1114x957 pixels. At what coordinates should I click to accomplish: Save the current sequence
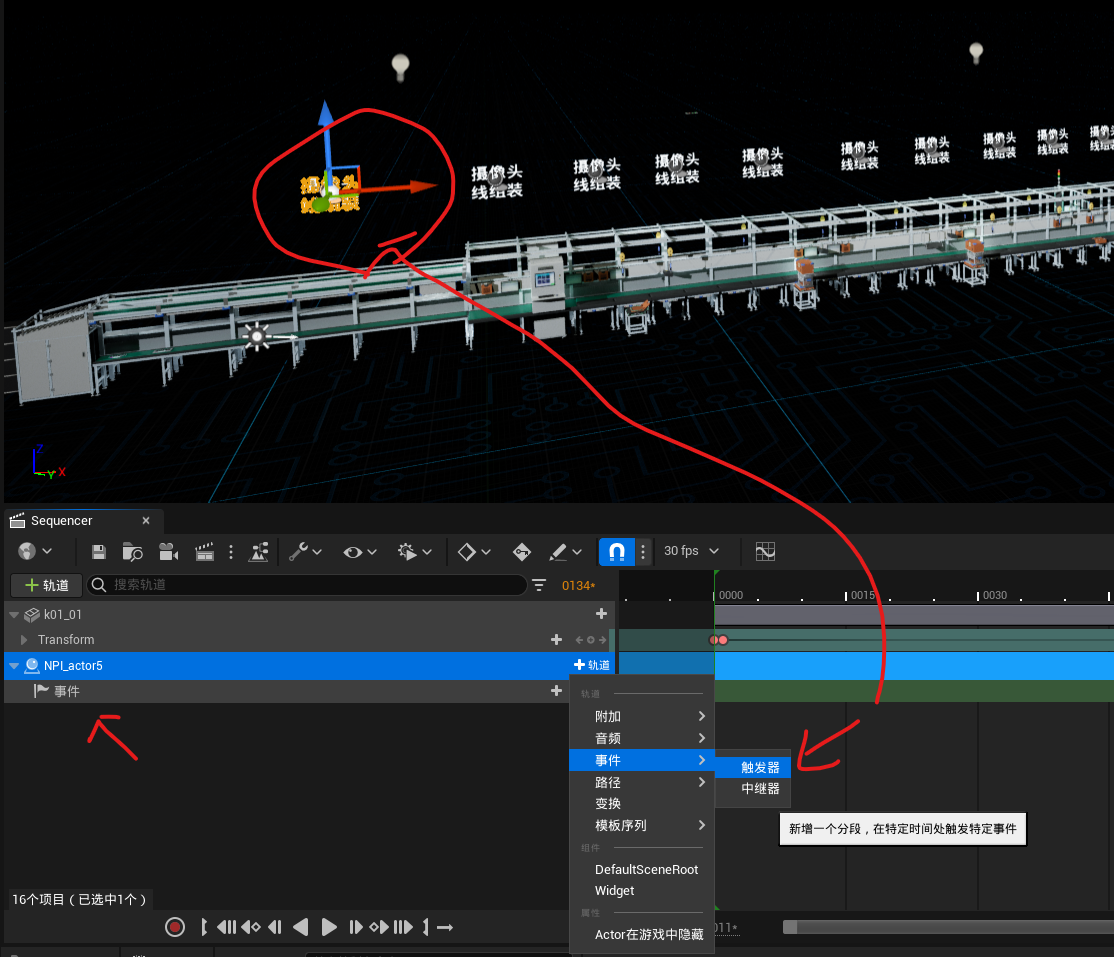point(99,551)
